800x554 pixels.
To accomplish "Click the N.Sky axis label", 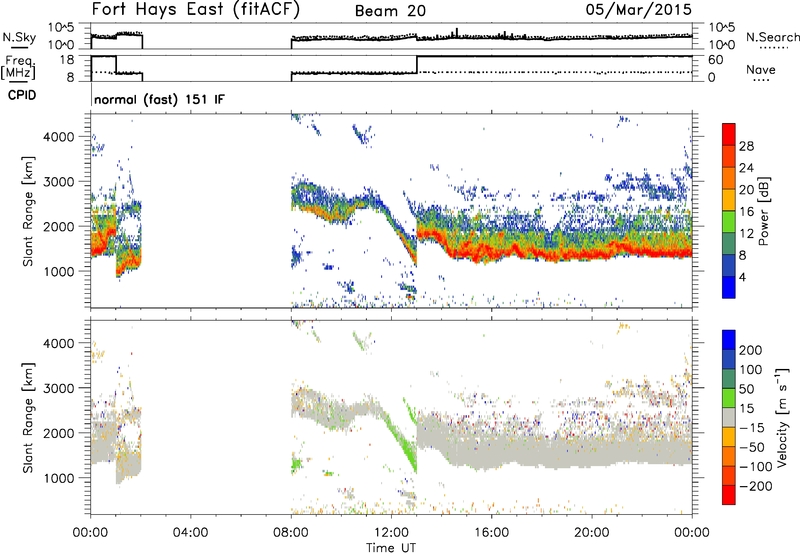I will click(x=19, y=37).
